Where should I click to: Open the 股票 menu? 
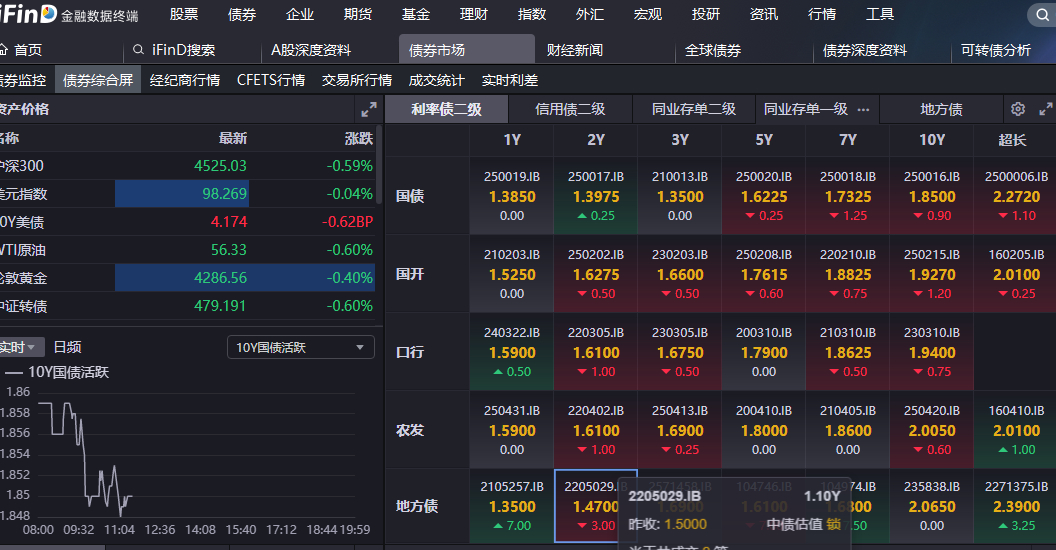[x=183, y=14]
